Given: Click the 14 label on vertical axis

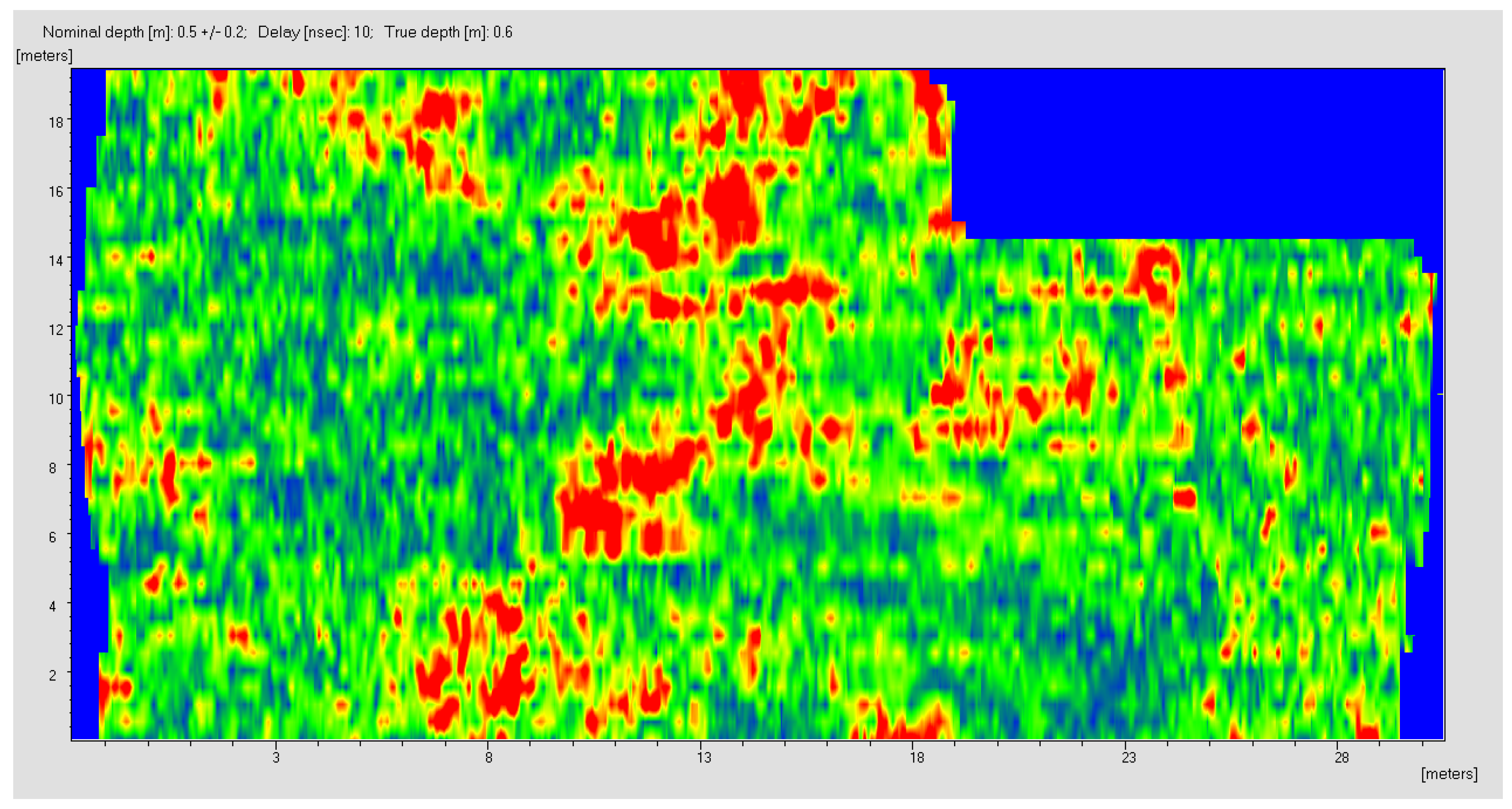Looking at the screenshot, I should (x=56, y=261).
